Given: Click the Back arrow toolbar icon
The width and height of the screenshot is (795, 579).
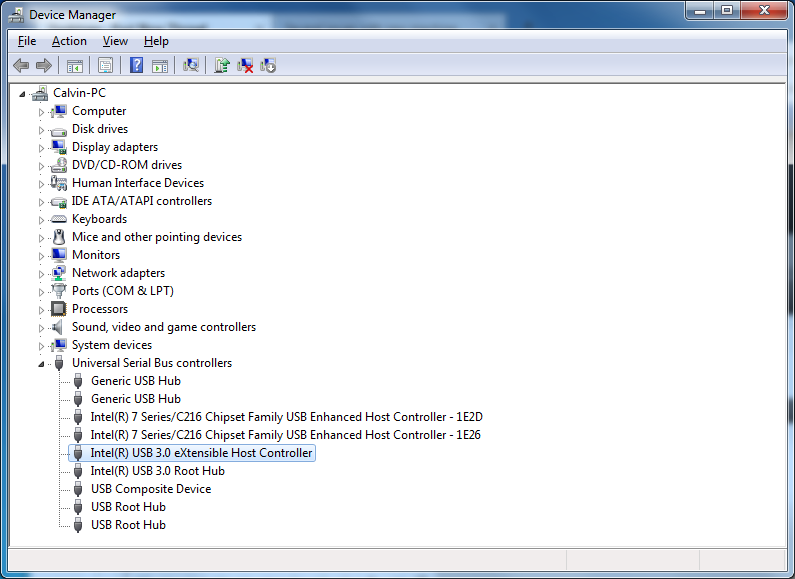Looking at the screenshot, I should tap(21, 65).
